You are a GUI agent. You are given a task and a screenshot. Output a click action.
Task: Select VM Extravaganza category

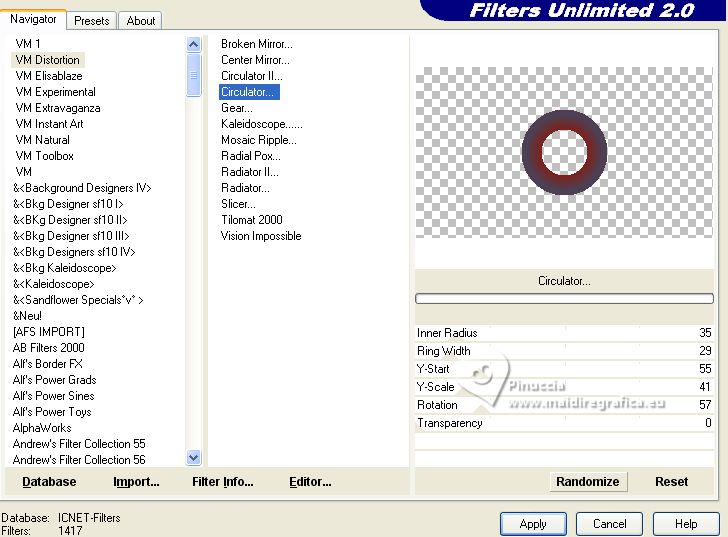[x=58, y=108]
